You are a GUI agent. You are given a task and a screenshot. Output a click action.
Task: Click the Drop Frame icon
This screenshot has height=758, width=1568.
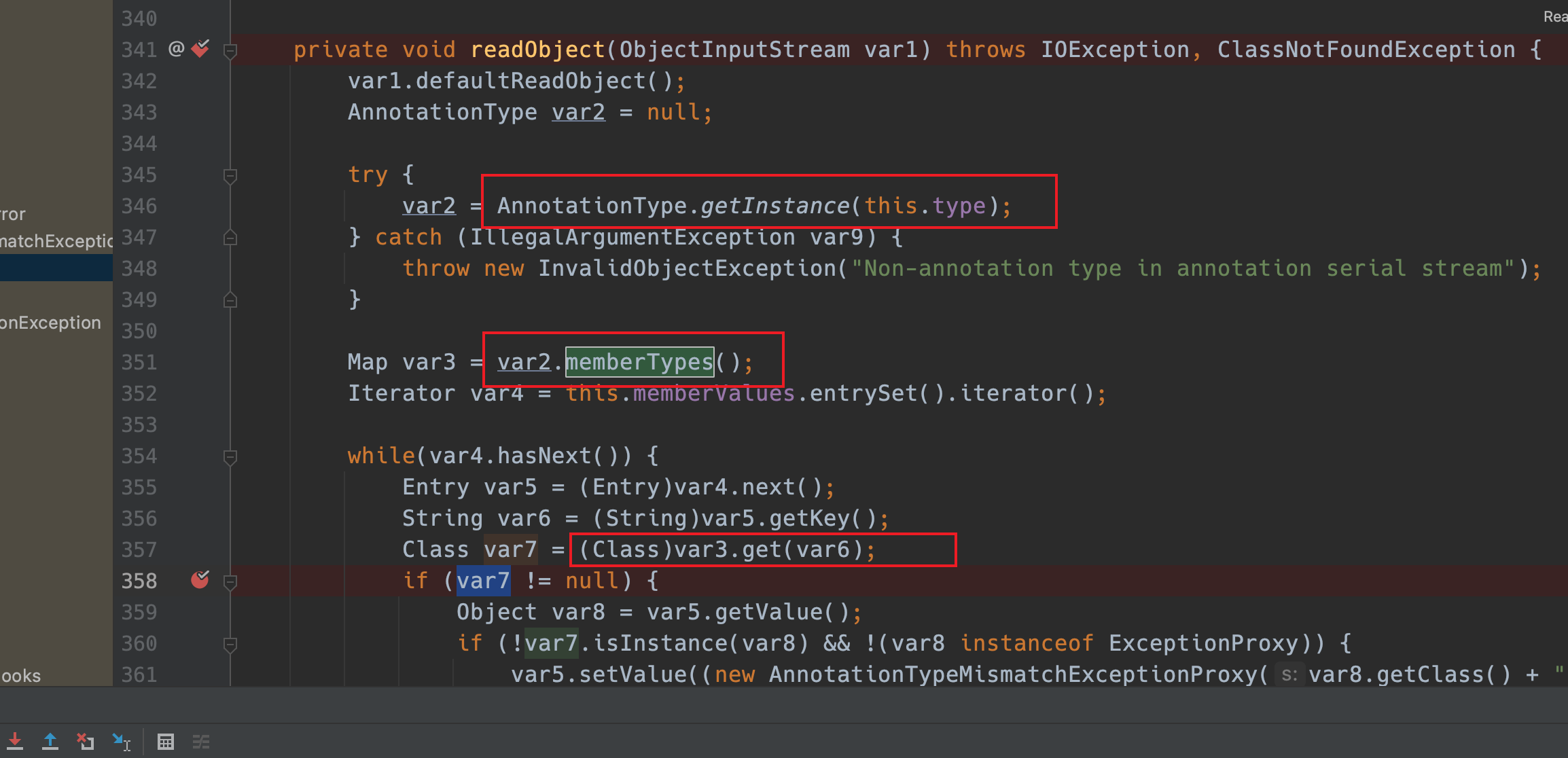(x=86, y=741)
